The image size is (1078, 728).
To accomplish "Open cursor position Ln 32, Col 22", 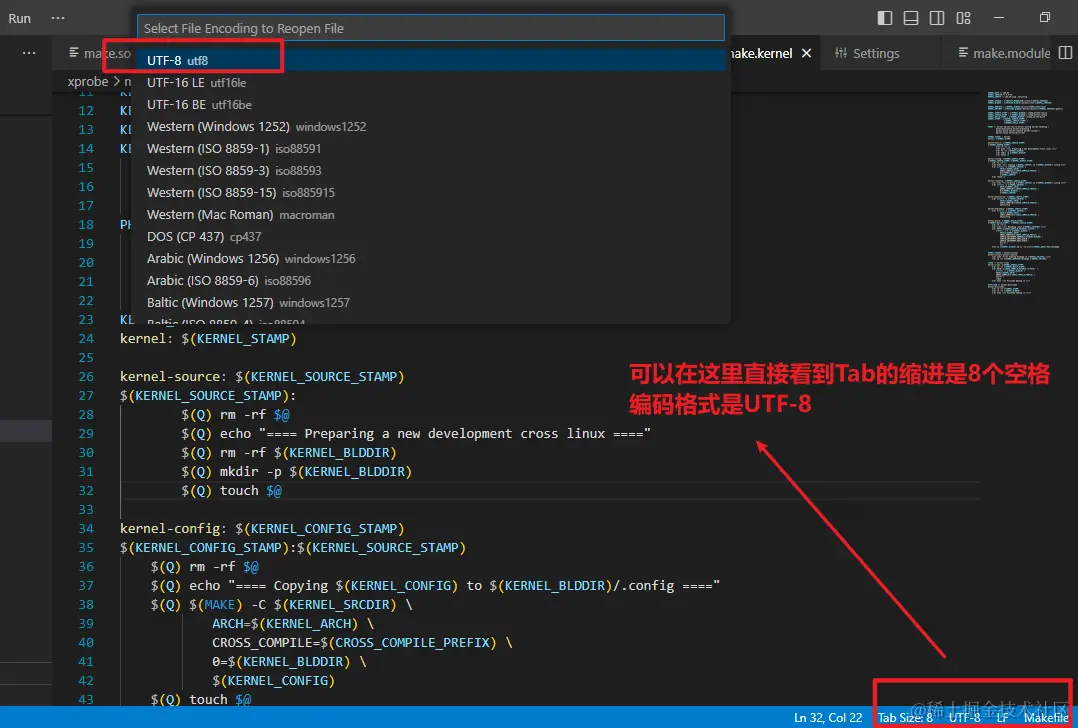I will tap(828, 718).
